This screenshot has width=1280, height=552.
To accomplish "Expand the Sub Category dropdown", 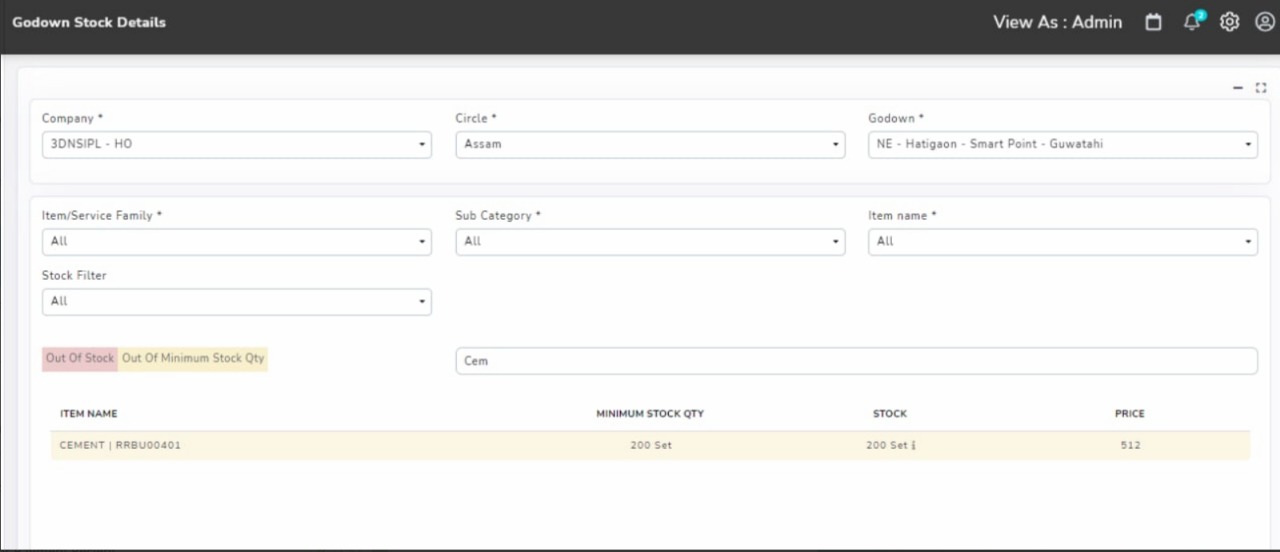I will (650, 241).
